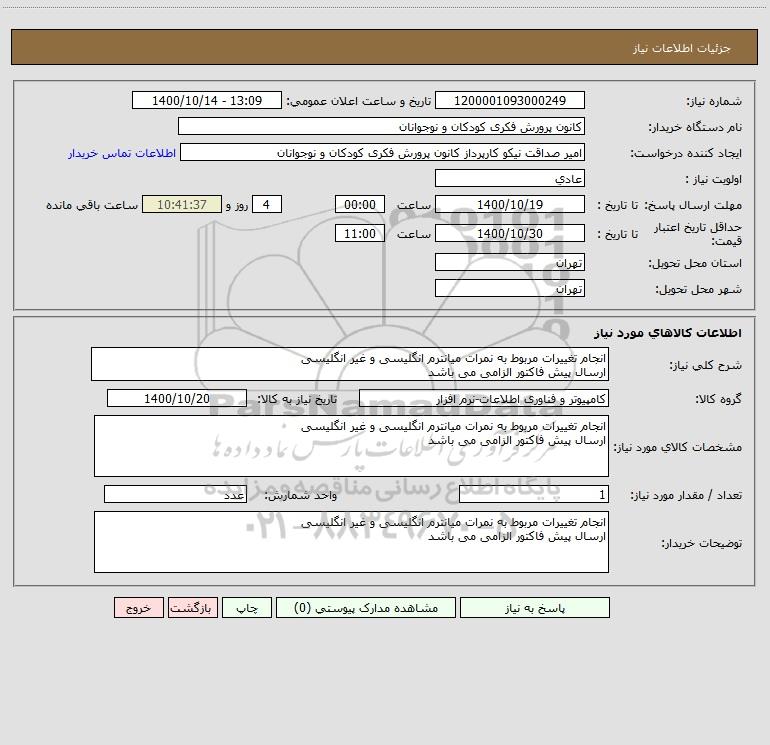
Task: Click delivery province field تهران
Action: click(x=510, y=262)
